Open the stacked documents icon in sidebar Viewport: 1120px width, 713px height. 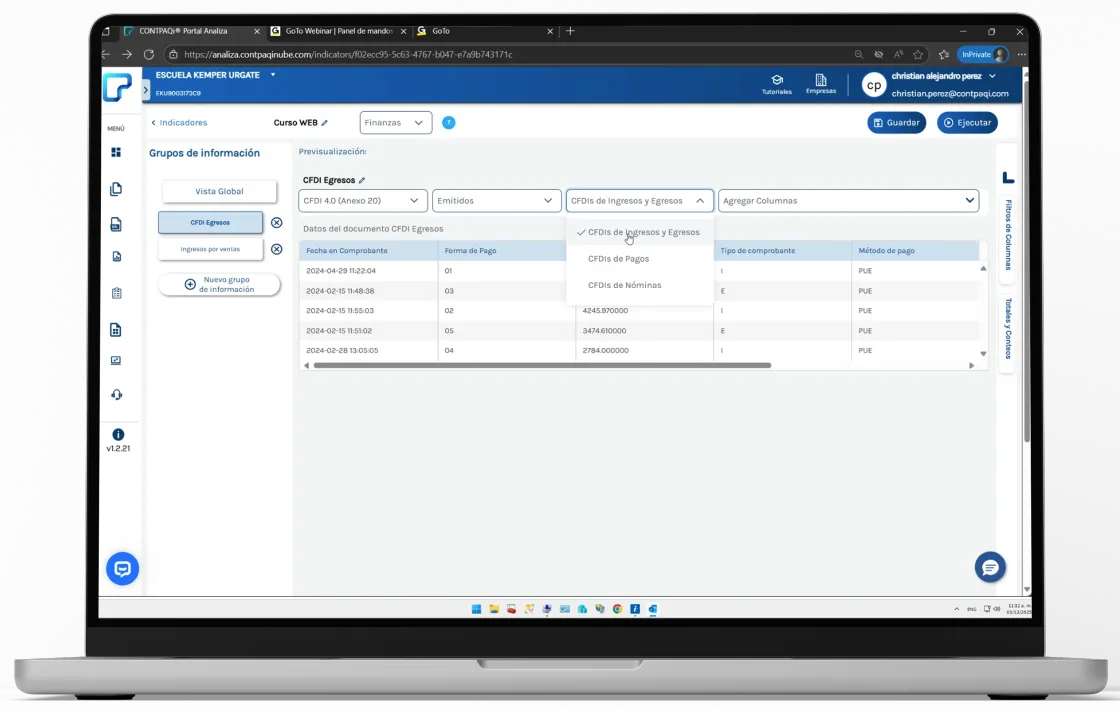(116, 189)
